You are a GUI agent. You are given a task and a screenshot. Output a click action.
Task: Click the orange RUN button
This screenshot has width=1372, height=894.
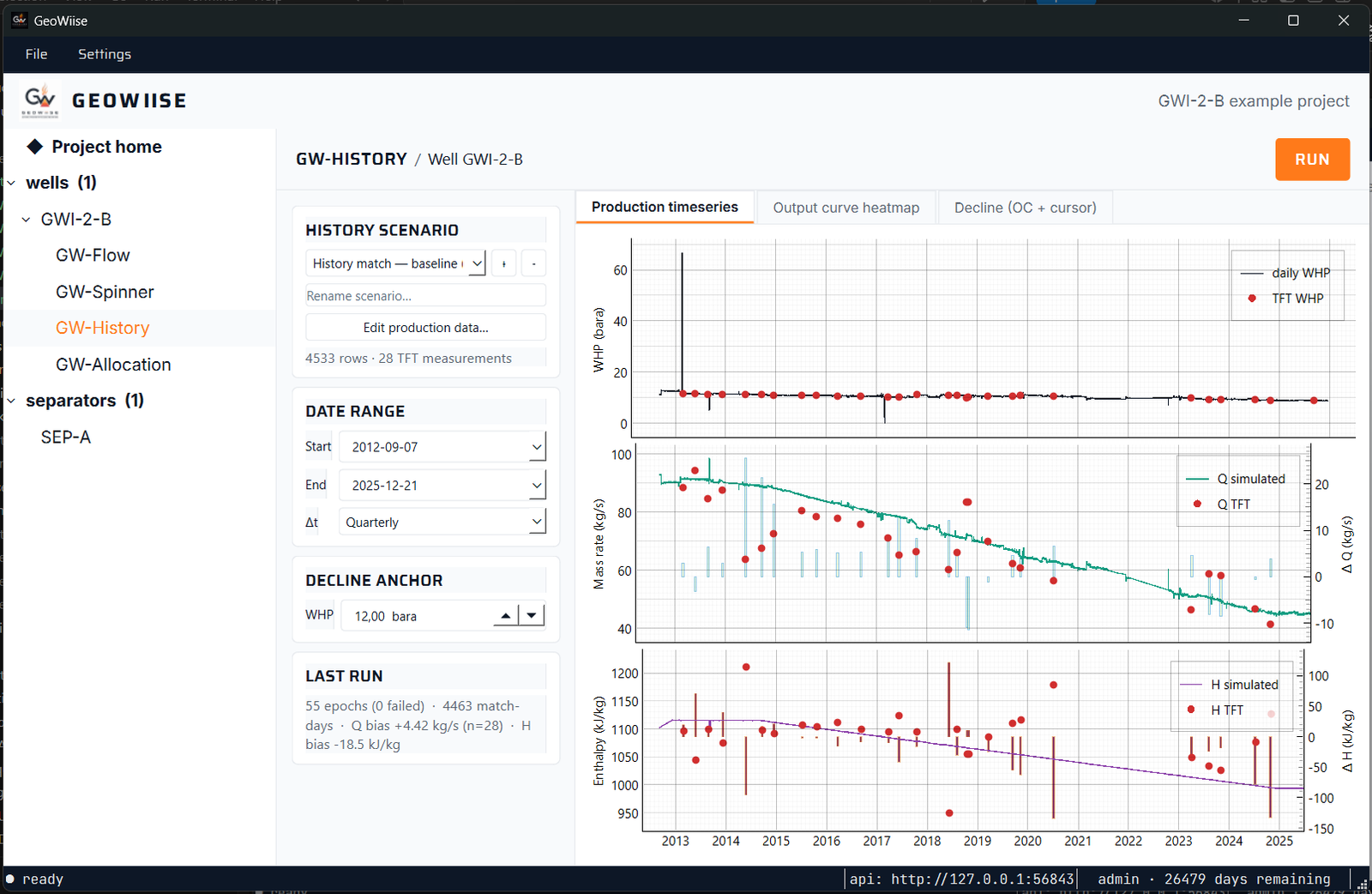(1312, 160)
